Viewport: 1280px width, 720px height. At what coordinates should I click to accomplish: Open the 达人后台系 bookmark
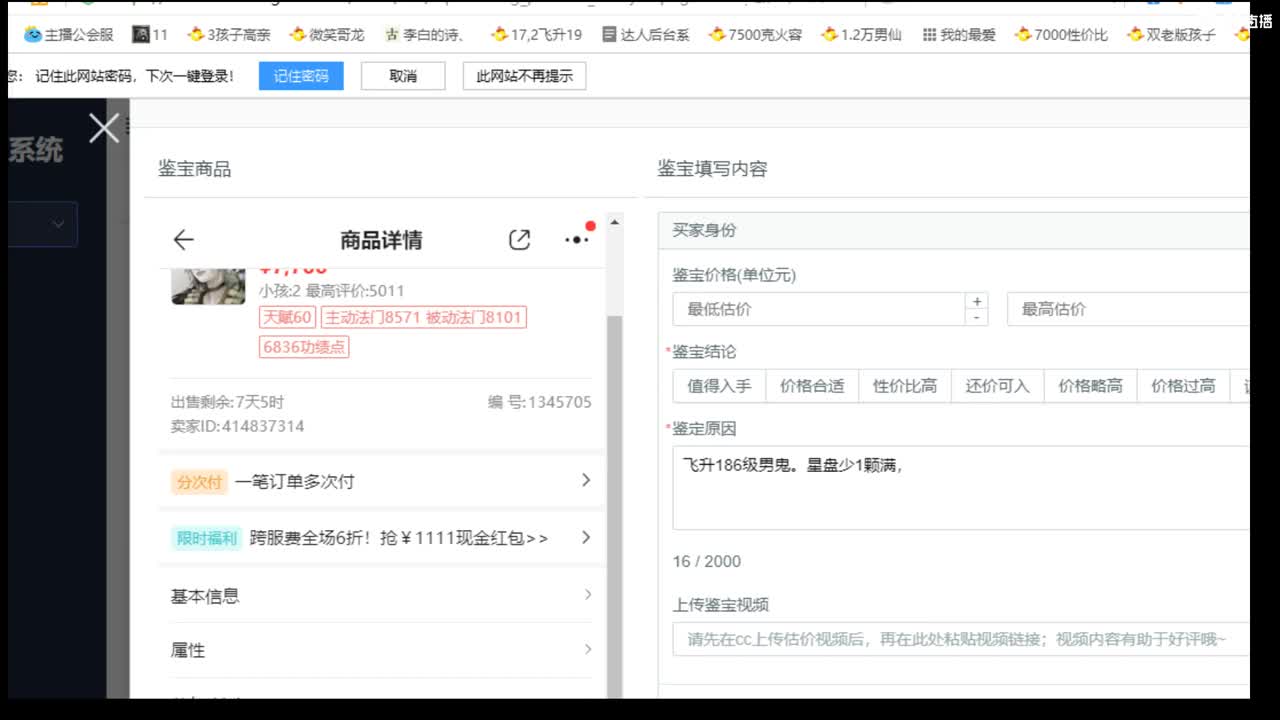click(646, 35)
